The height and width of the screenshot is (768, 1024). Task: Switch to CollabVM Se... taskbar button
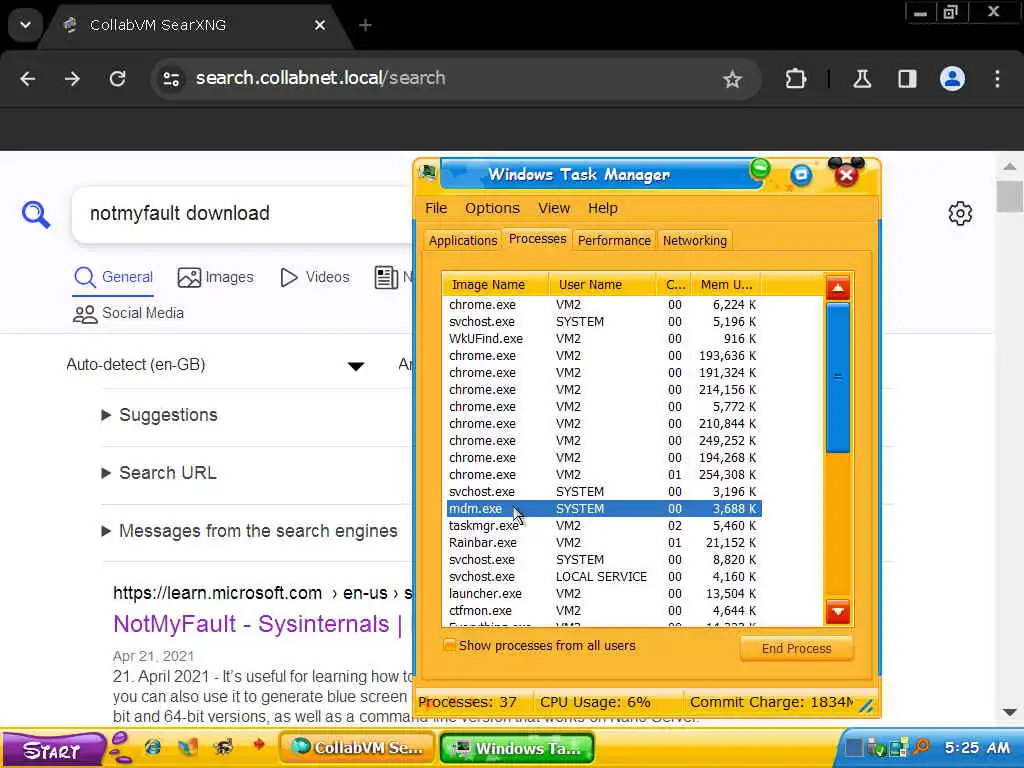(x=358, y=748)
